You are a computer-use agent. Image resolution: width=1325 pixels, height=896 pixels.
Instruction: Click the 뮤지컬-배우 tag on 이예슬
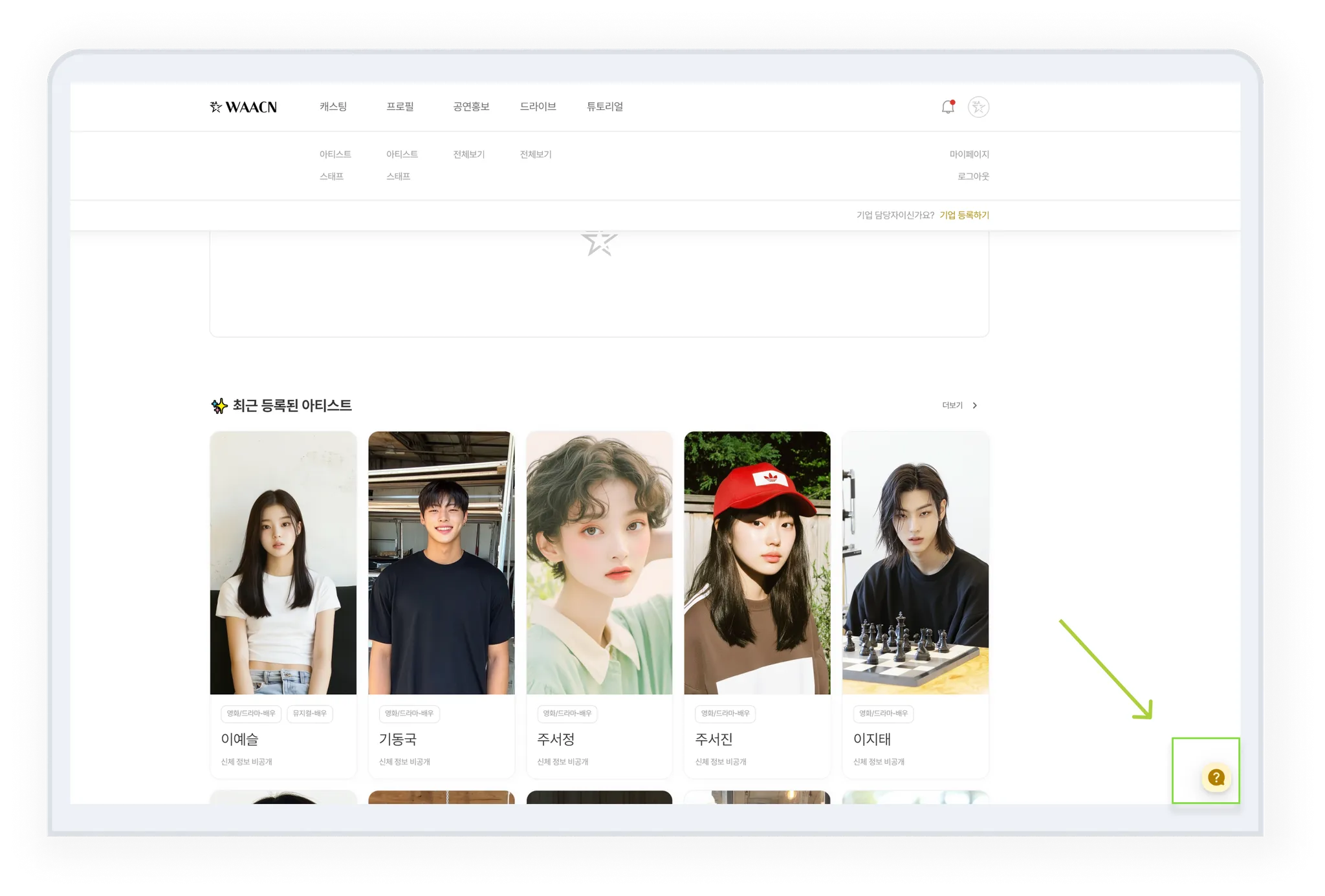point(309,714)
